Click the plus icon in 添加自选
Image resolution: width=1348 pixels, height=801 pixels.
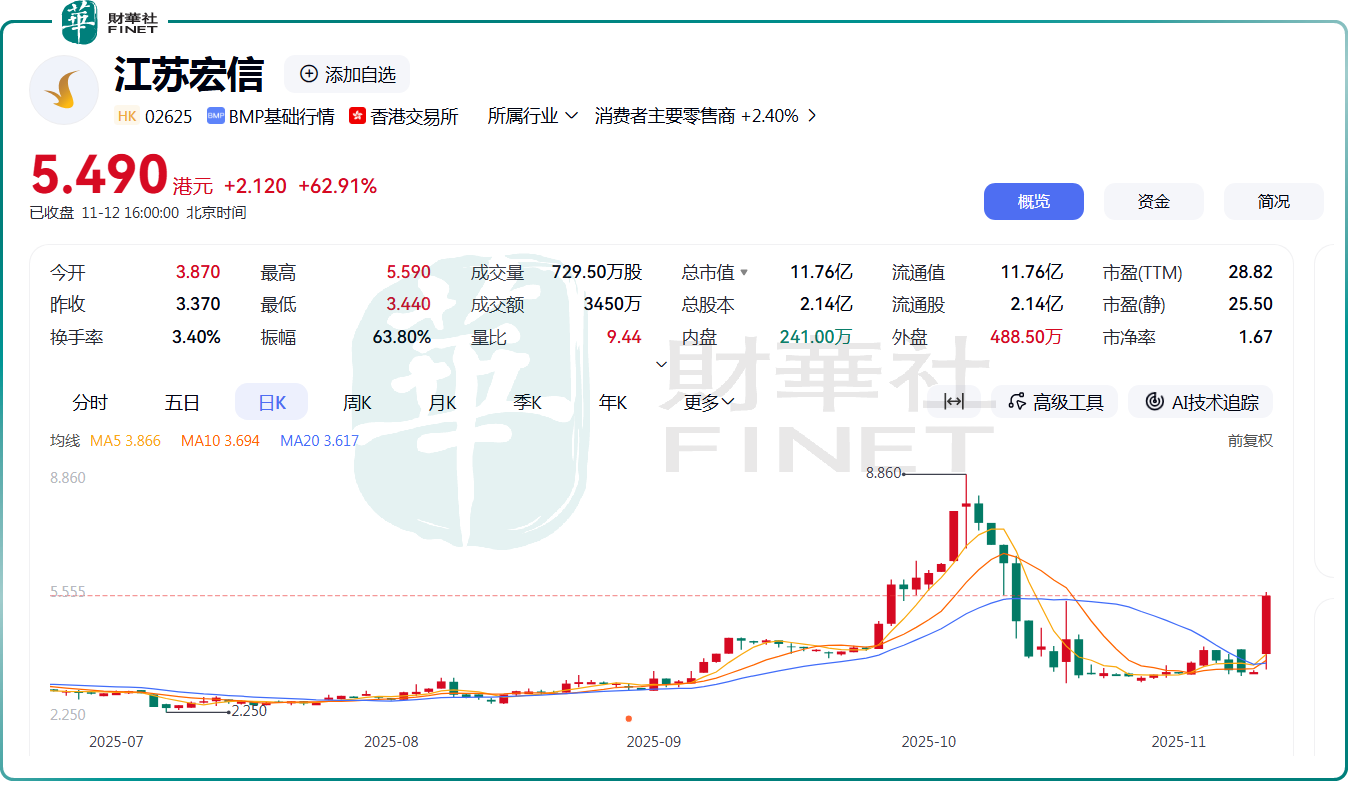pyautogui.click(x=309, y=74)
